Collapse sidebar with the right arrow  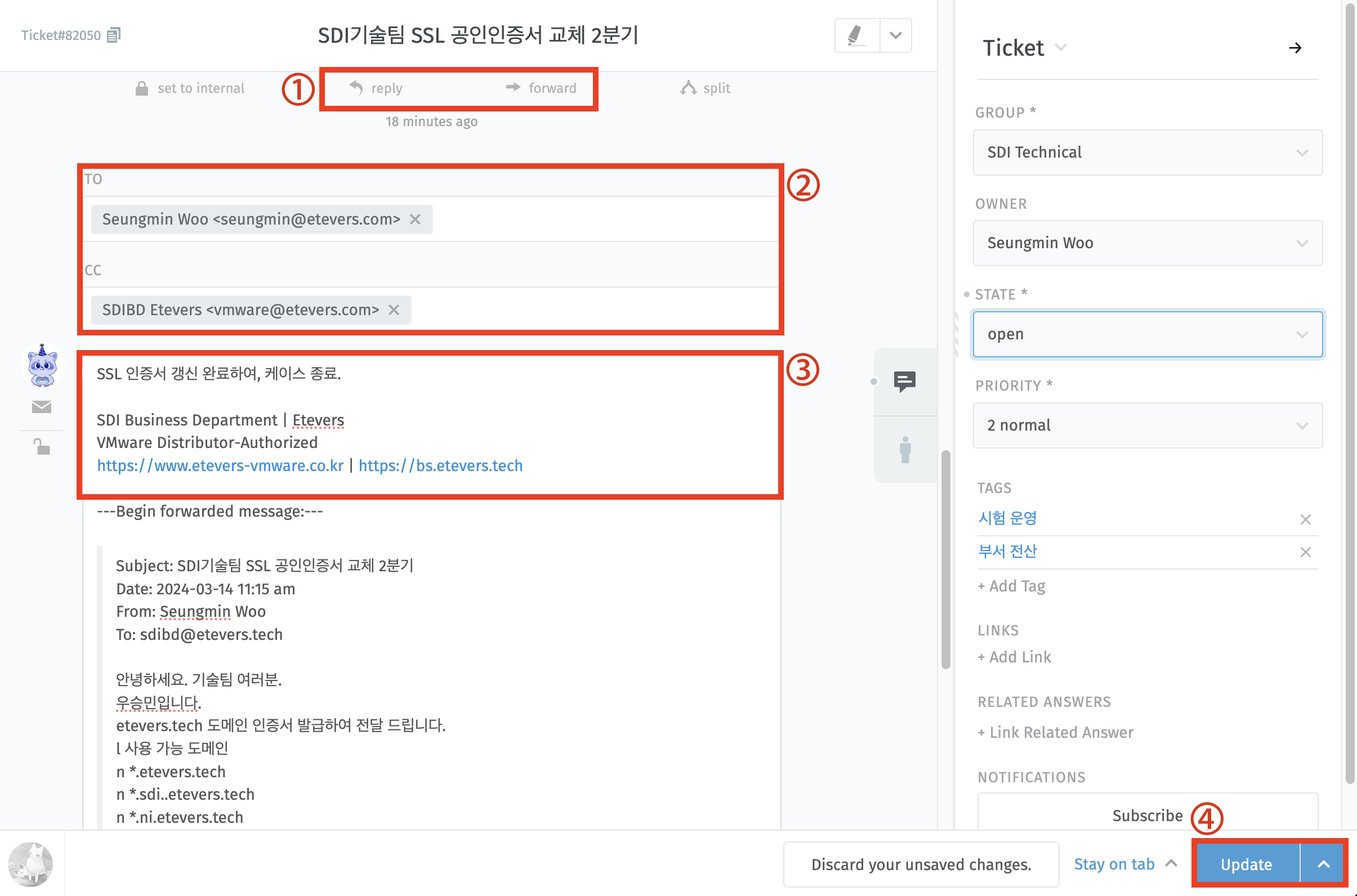[x=1294, y=47]
